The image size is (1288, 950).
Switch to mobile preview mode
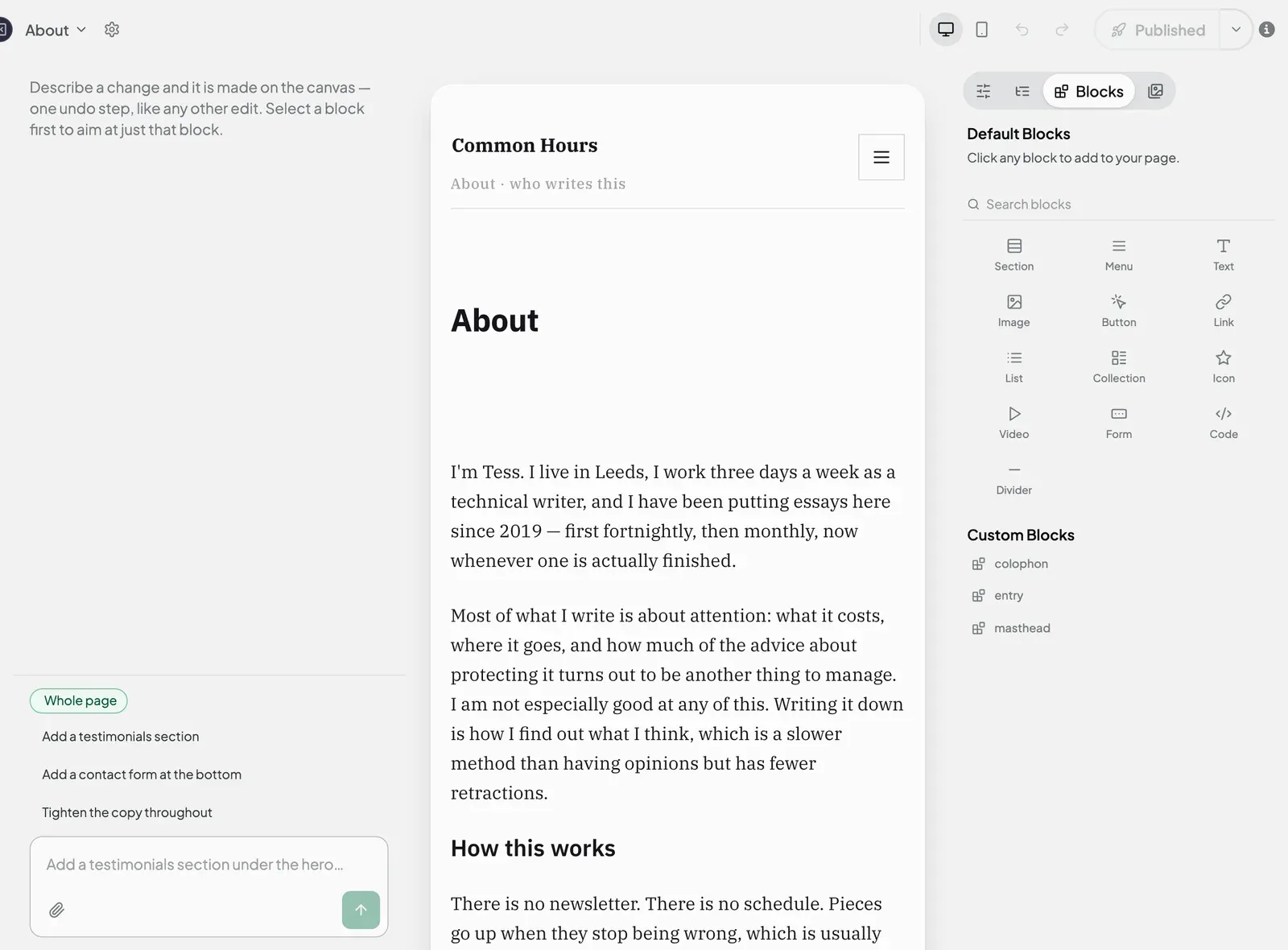point(982,30)
